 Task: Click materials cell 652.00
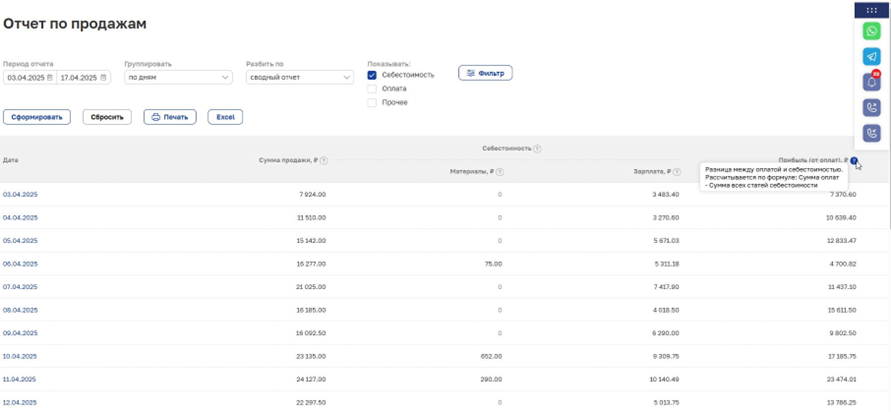tap(492, 356)
